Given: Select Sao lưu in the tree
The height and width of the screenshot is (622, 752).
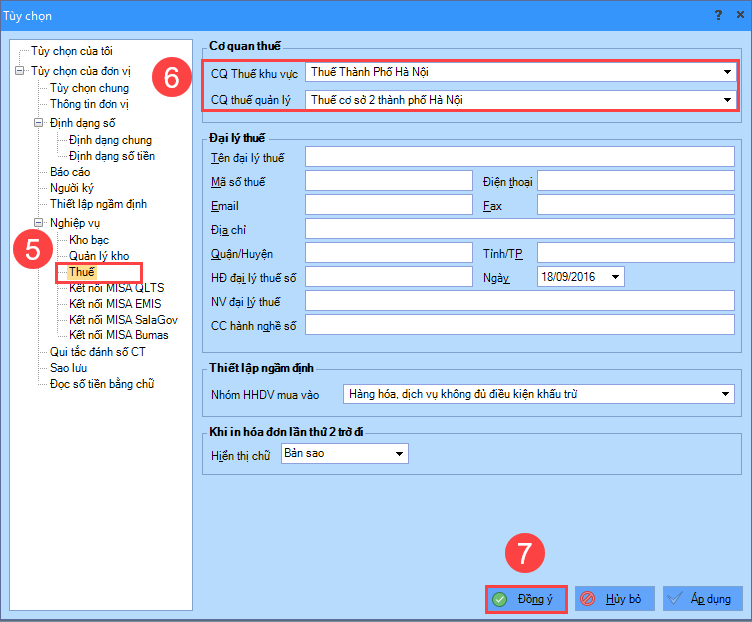Looking at the screenshot, I should (x=68, y=368).
